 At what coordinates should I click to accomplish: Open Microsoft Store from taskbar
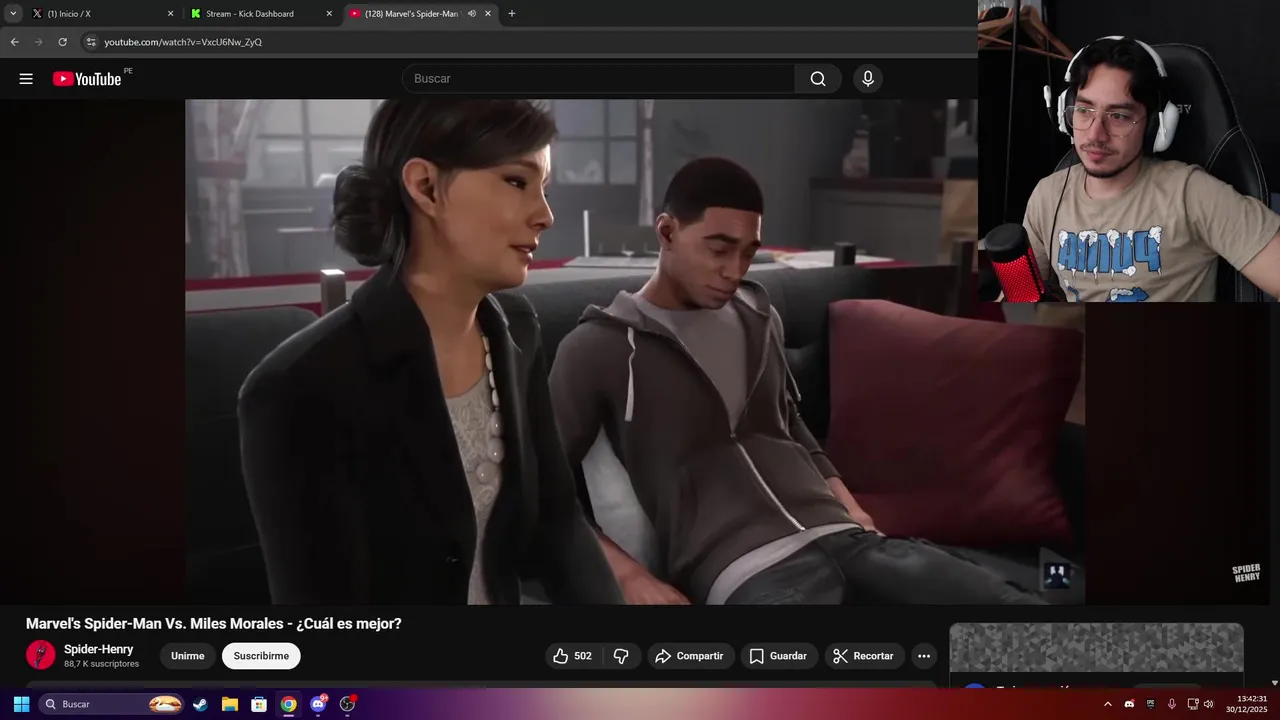click(x=259, y=704)
